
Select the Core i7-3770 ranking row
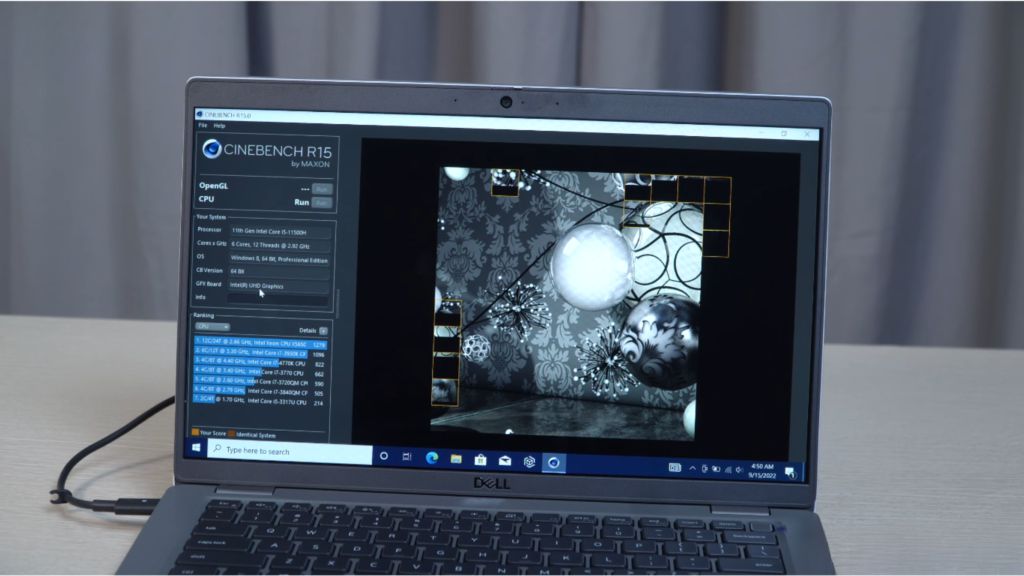point(259,372)
